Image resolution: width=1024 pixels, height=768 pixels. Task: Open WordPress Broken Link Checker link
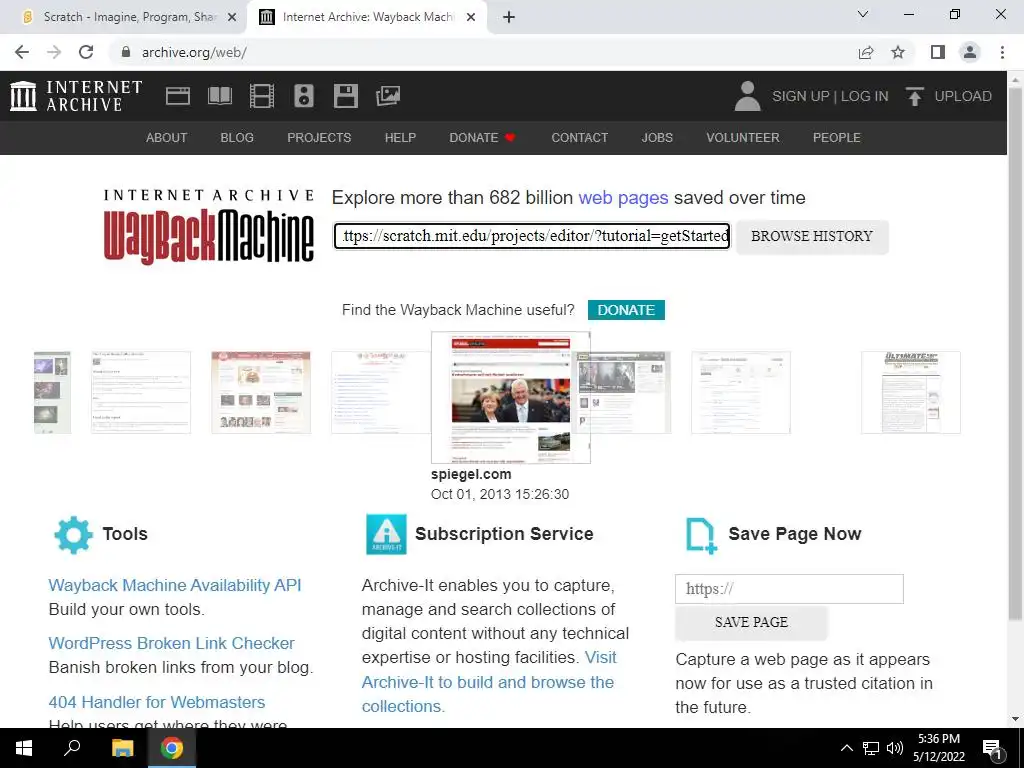point(172,643)
